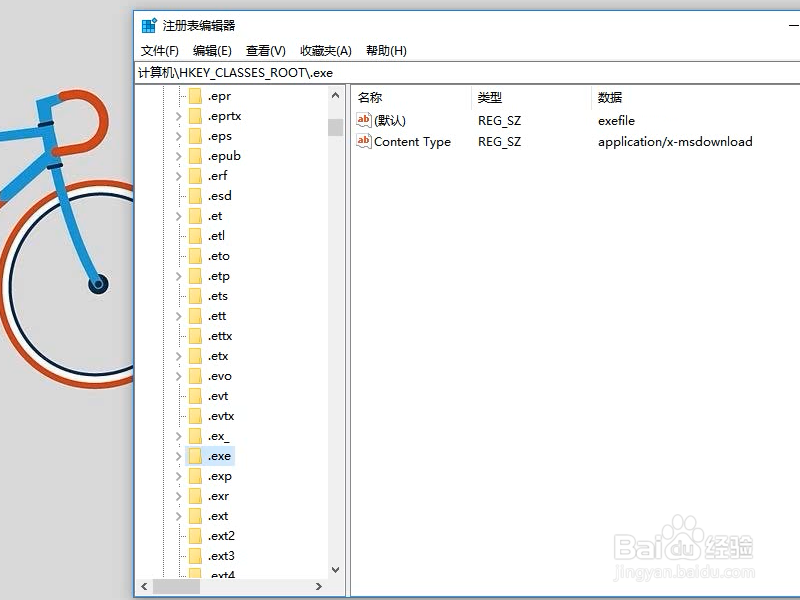Click the (默认) string value icon

click(364, 120)
